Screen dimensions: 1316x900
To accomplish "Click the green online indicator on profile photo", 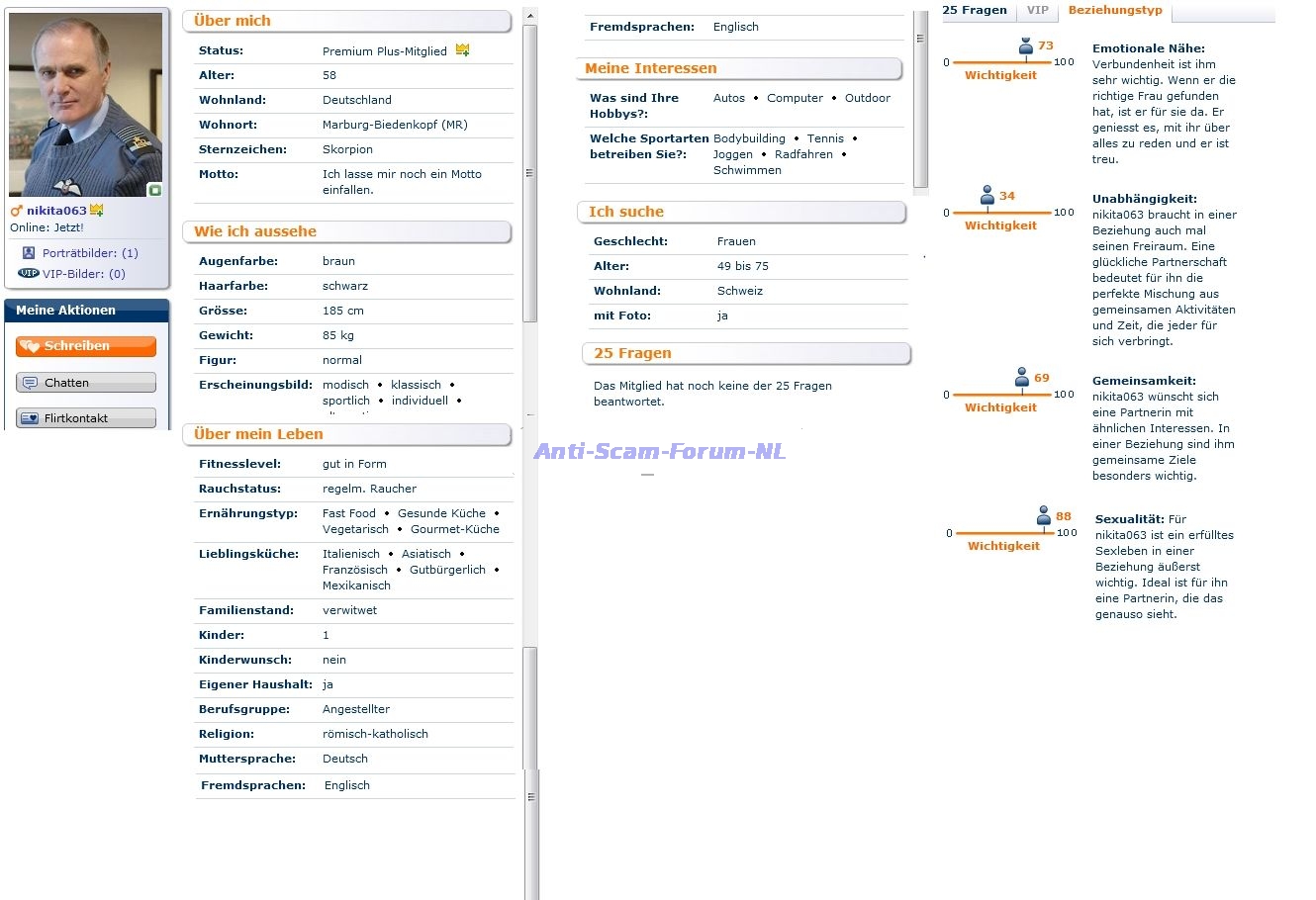I will tap(154, 189).
